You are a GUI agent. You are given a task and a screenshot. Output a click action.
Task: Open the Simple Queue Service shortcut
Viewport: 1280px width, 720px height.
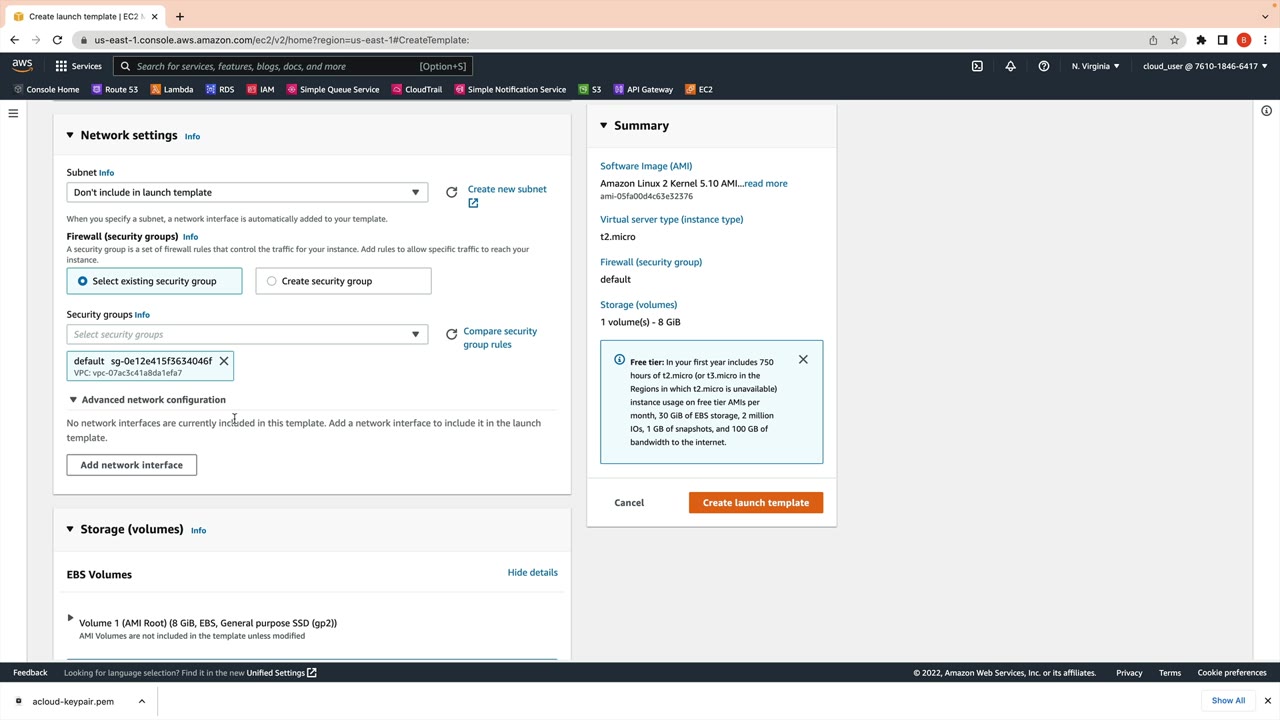tap(333, 89)
